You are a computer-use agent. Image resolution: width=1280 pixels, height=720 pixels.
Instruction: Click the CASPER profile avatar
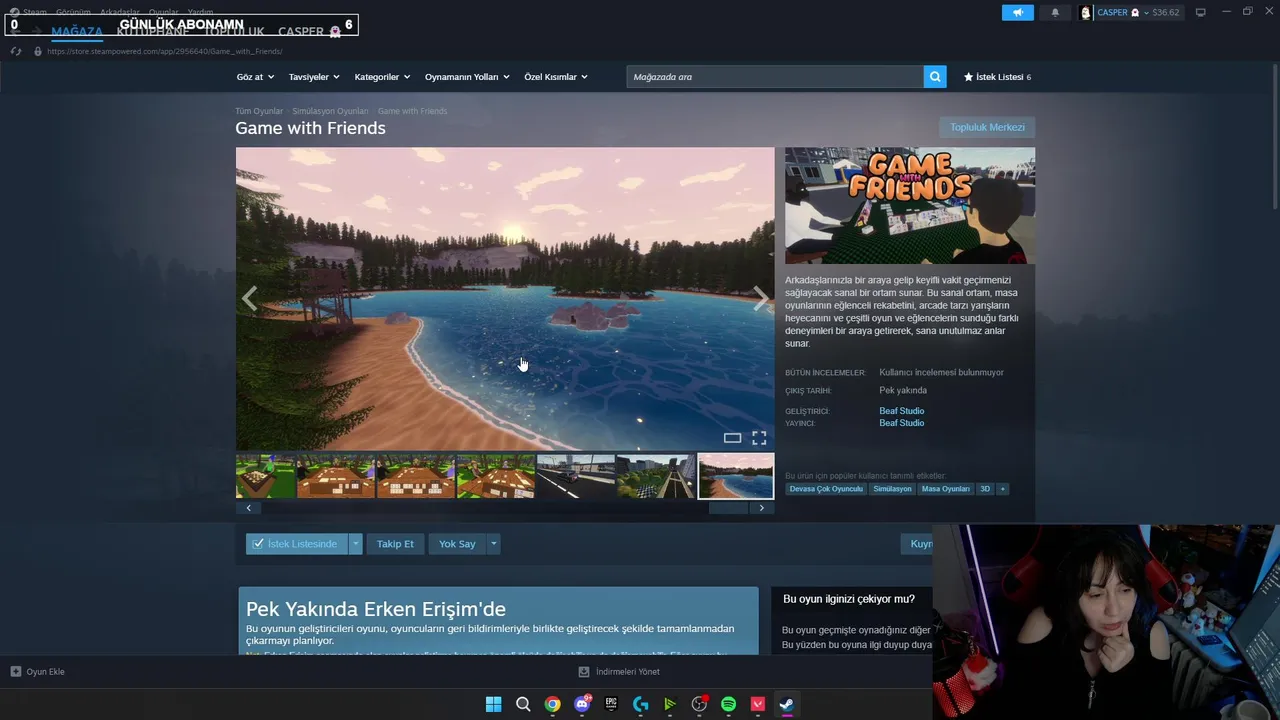click(1086, 13)
